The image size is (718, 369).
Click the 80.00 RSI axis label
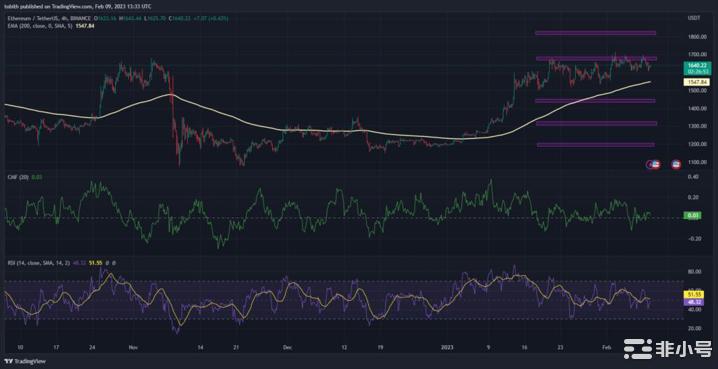point(694,271)
